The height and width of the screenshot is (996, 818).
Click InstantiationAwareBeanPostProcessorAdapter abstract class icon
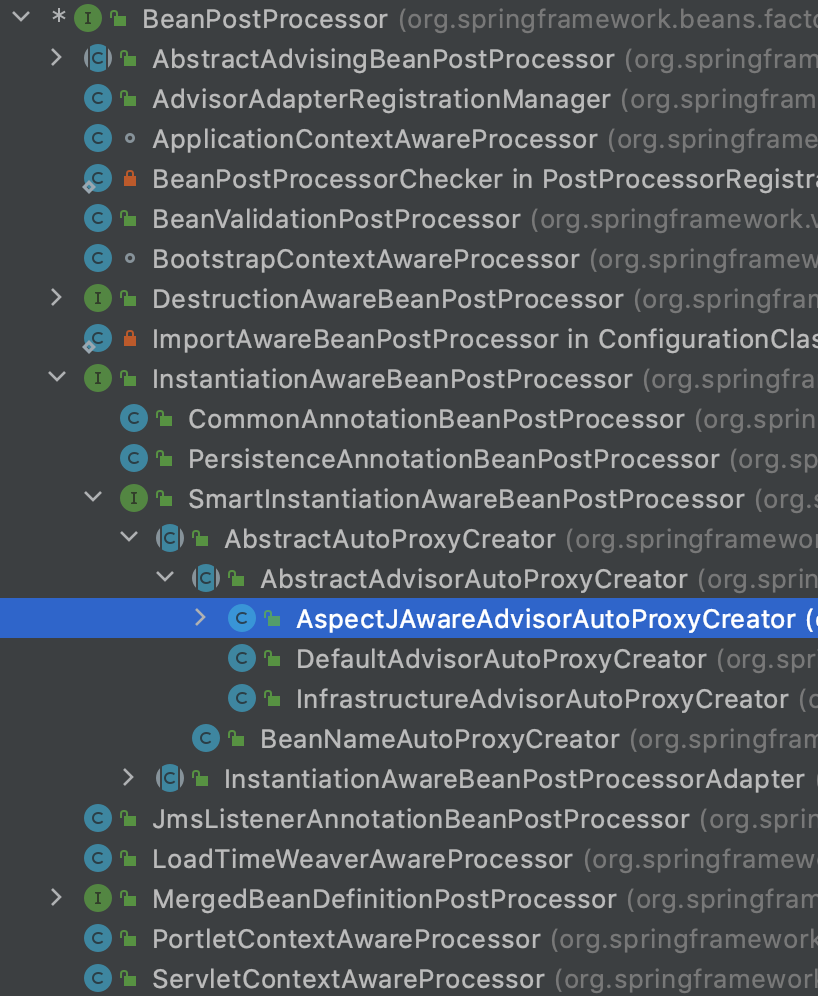point(170,779)
